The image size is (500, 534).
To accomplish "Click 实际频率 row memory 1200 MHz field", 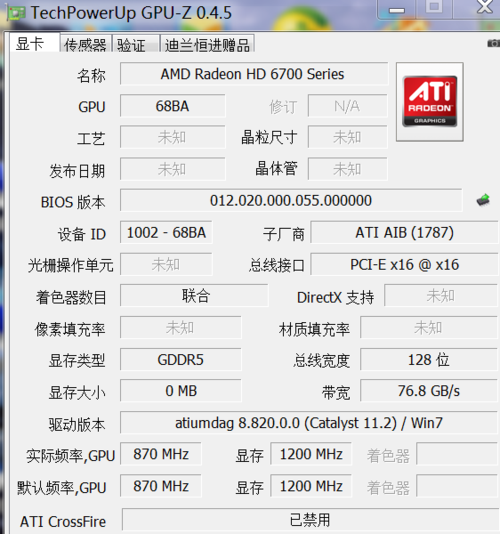I will click(x=311, y=454).
